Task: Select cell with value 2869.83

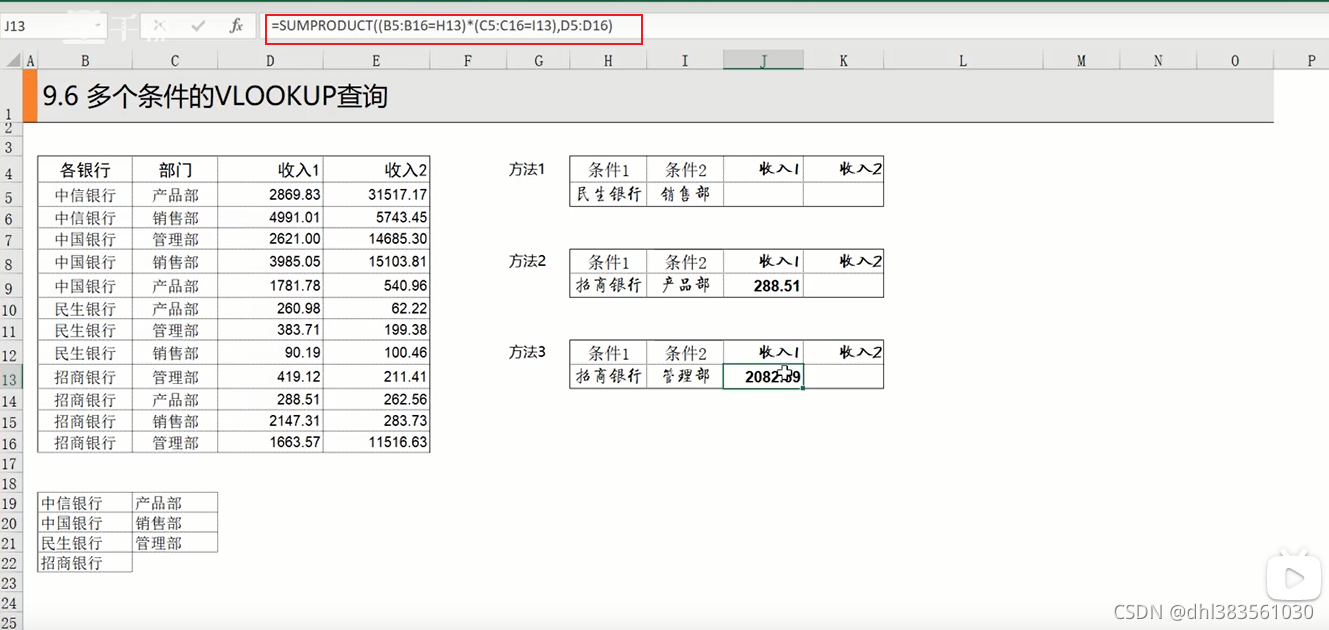Action: (270, 195)
